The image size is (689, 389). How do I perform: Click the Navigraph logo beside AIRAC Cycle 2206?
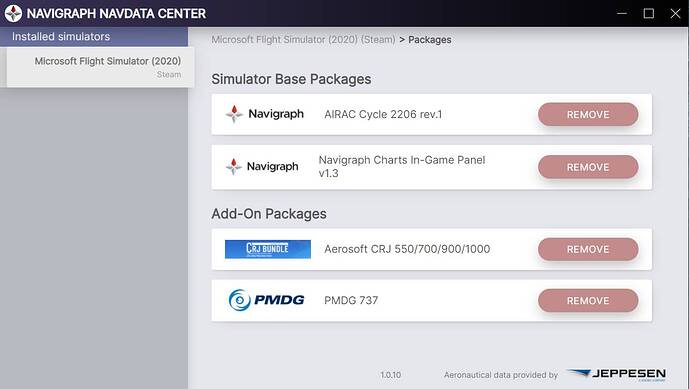point(265,114)
